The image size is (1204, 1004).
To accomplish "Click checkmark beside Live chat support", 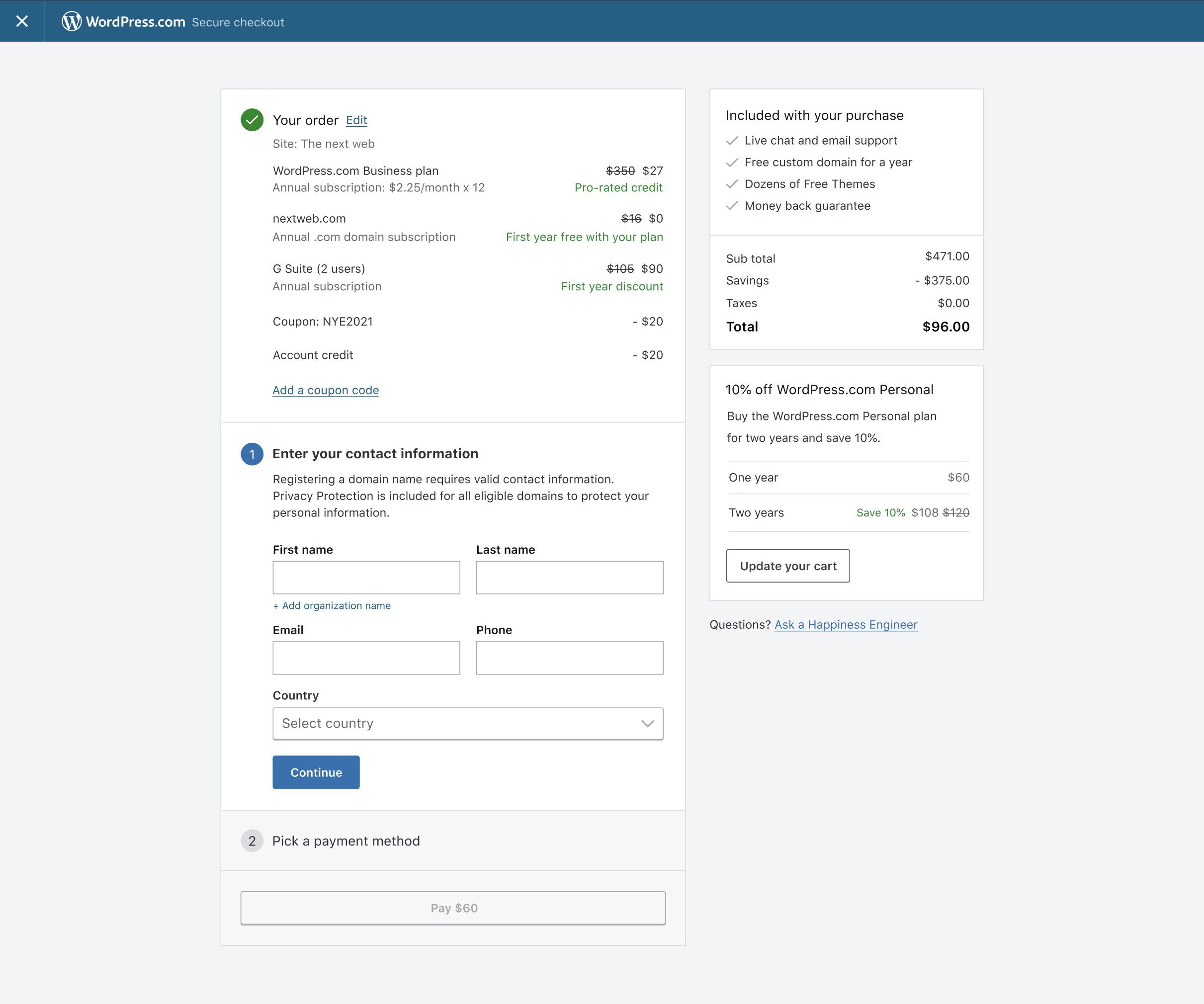I will 732,141.
